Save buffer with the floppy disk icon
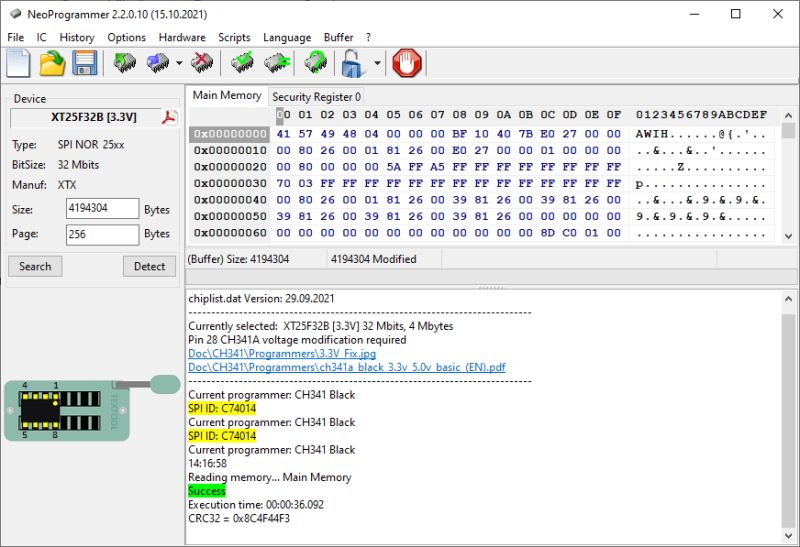Image resolution: width=800 pixels, height=547 pixels. point(84,63)
